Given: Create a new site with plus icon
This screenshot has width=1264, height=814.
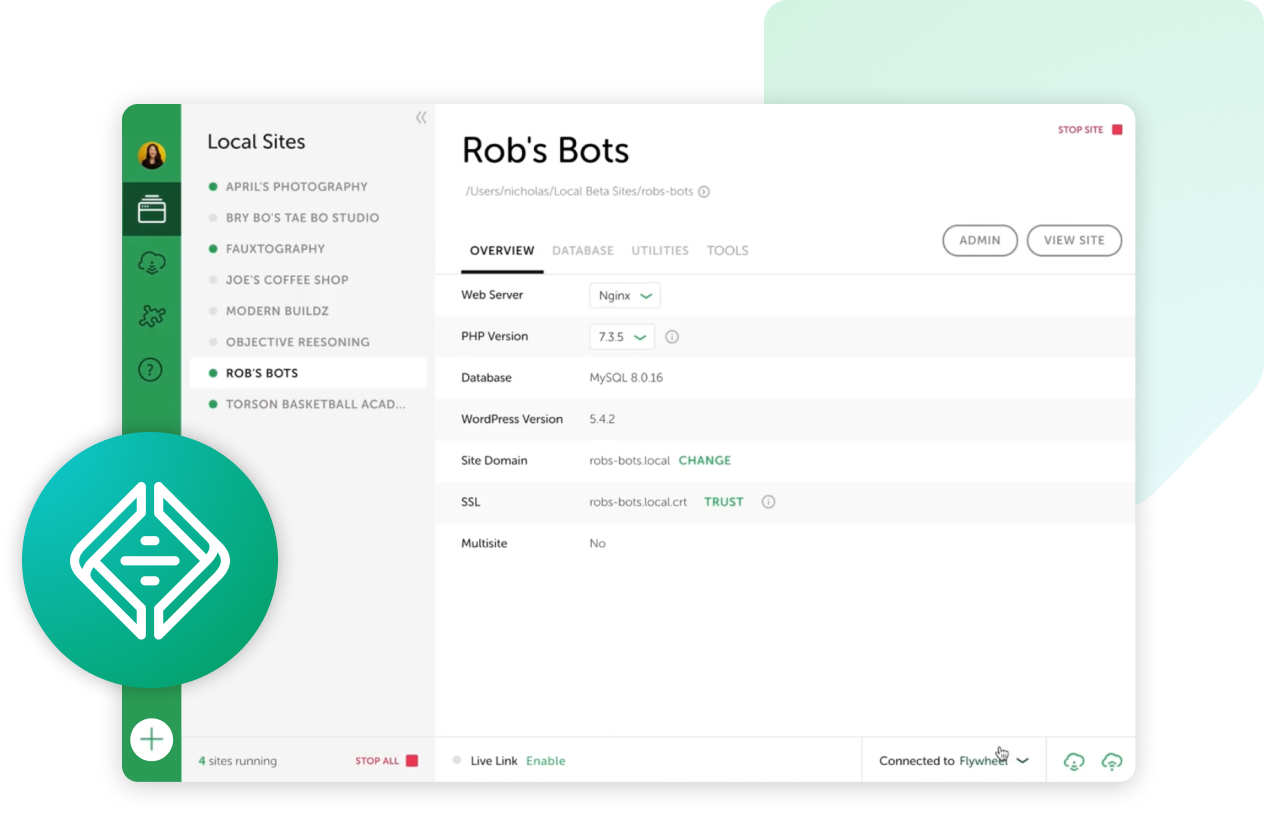Looking at the screenshot, I should (152, 740).
